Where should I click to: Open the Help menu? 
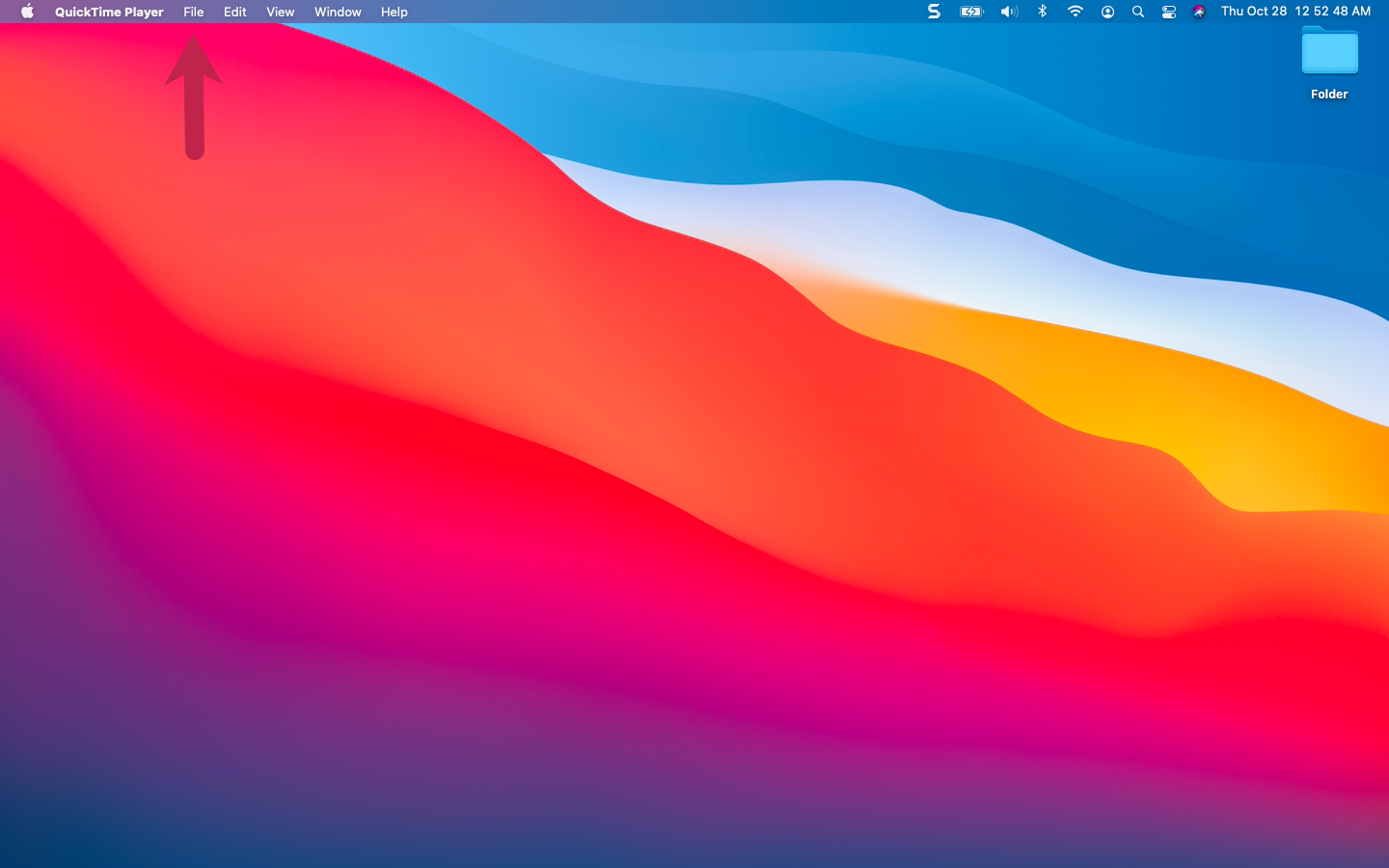pos(394,12)
